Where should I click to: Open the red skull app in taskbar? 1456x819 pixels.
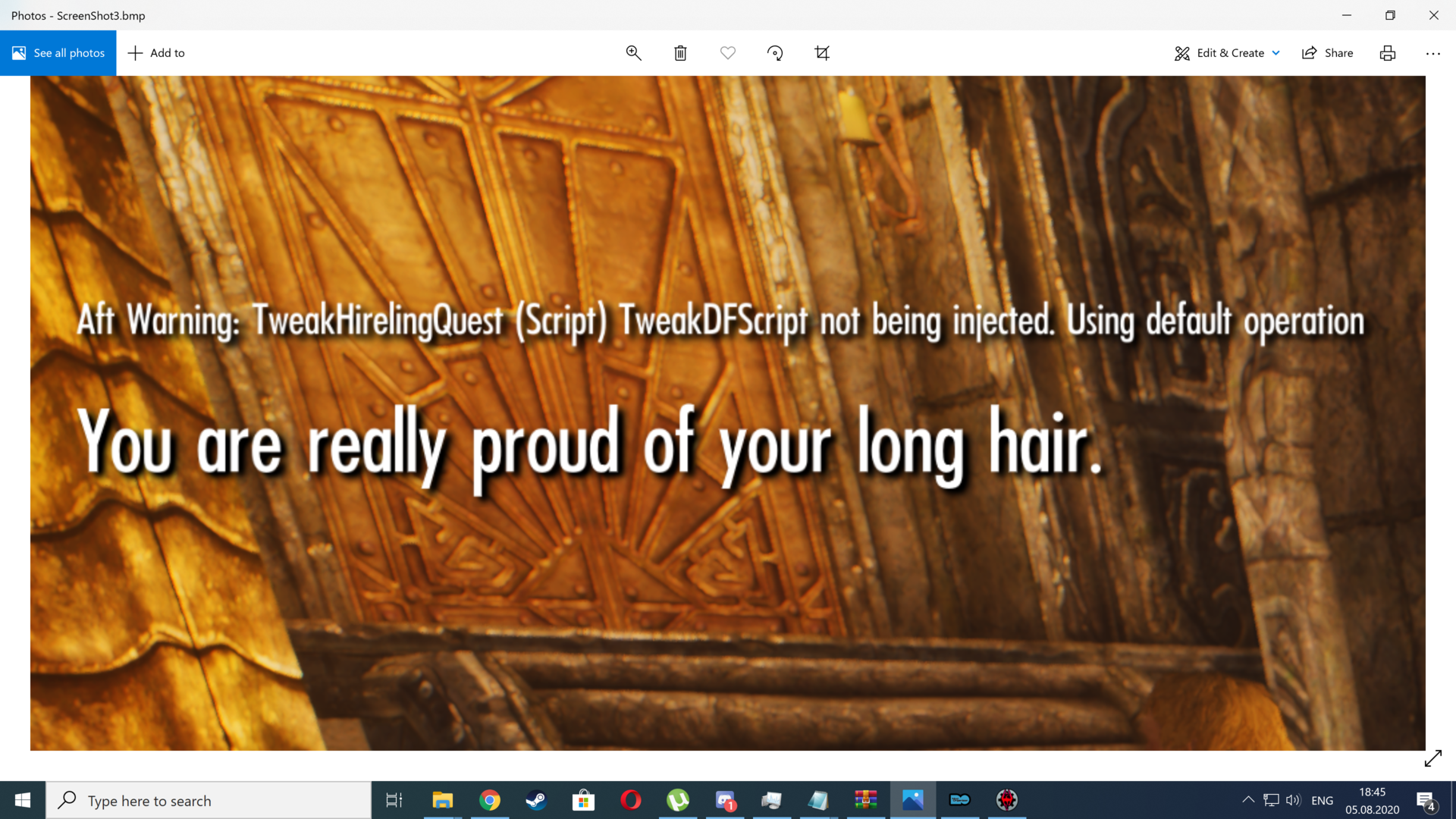pyautogui.click(x=1007, y=800)
